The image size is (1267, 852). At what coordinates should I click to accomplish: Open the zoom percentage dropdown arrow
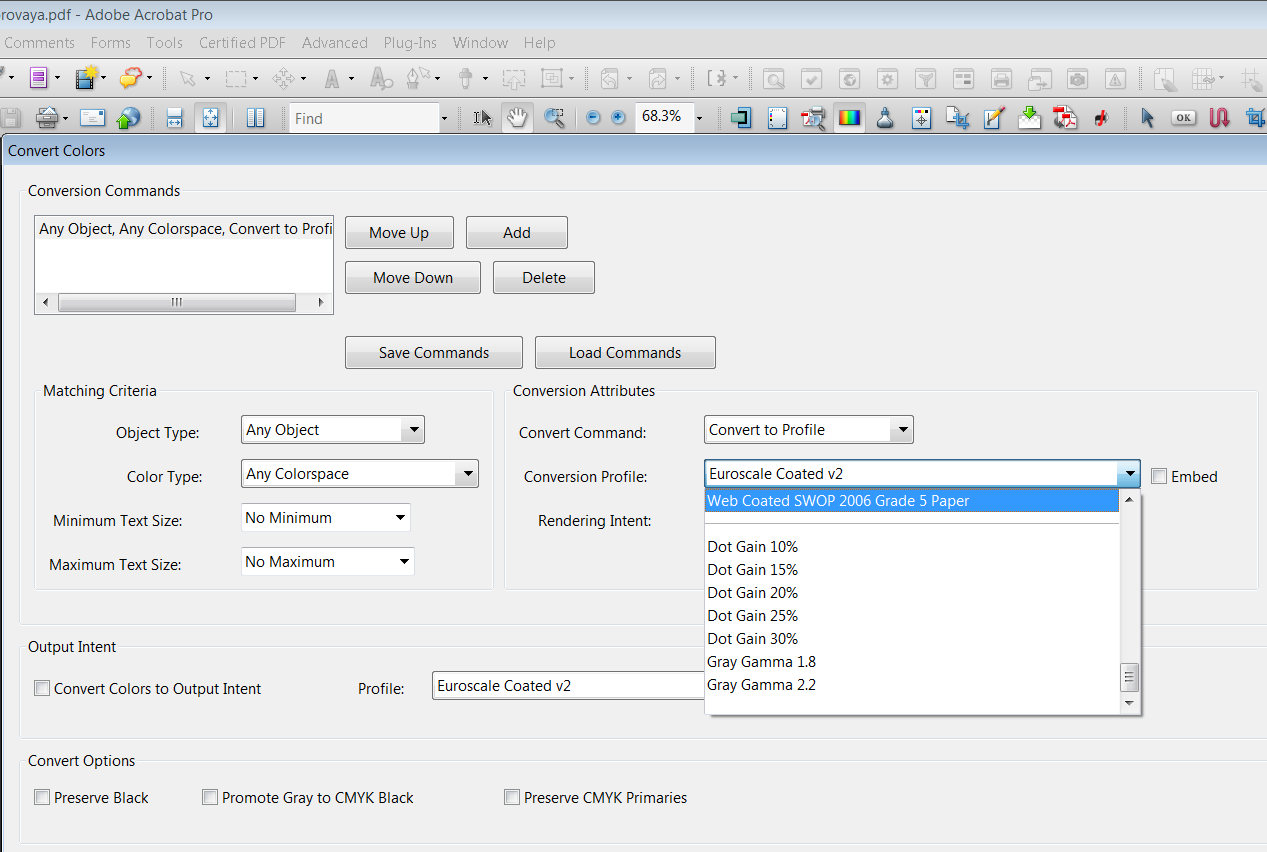(x=699, y=118)
